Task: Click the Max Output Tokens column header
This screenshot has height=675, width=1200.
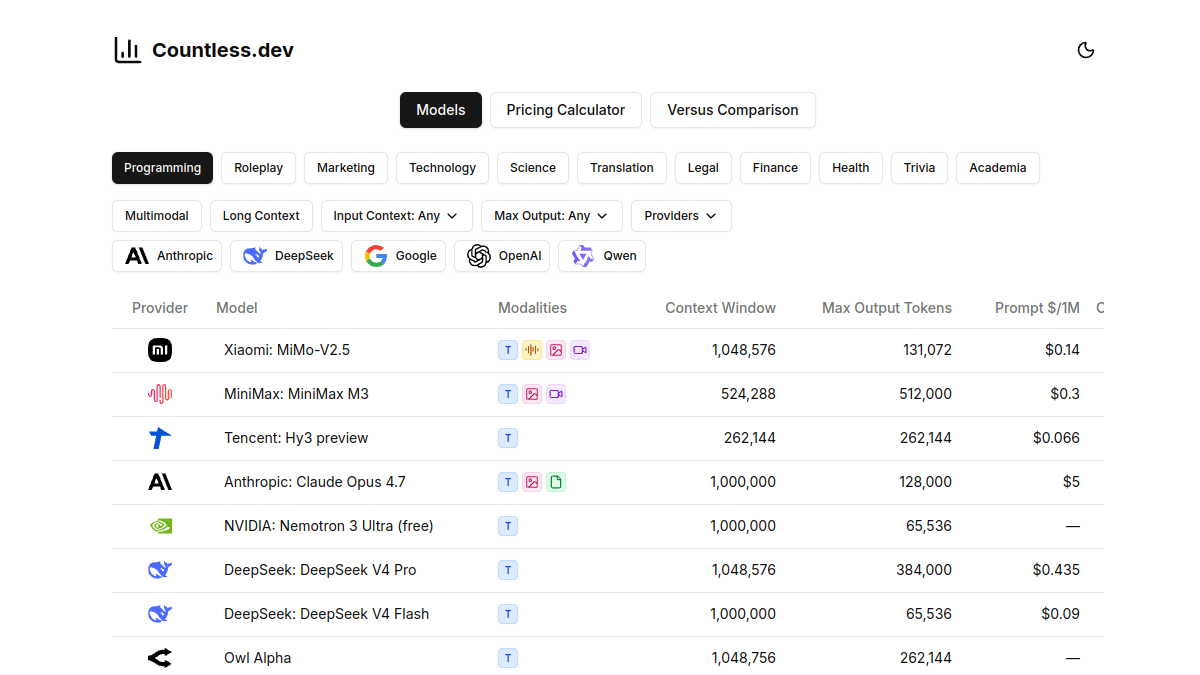Action: coord(887,308)
